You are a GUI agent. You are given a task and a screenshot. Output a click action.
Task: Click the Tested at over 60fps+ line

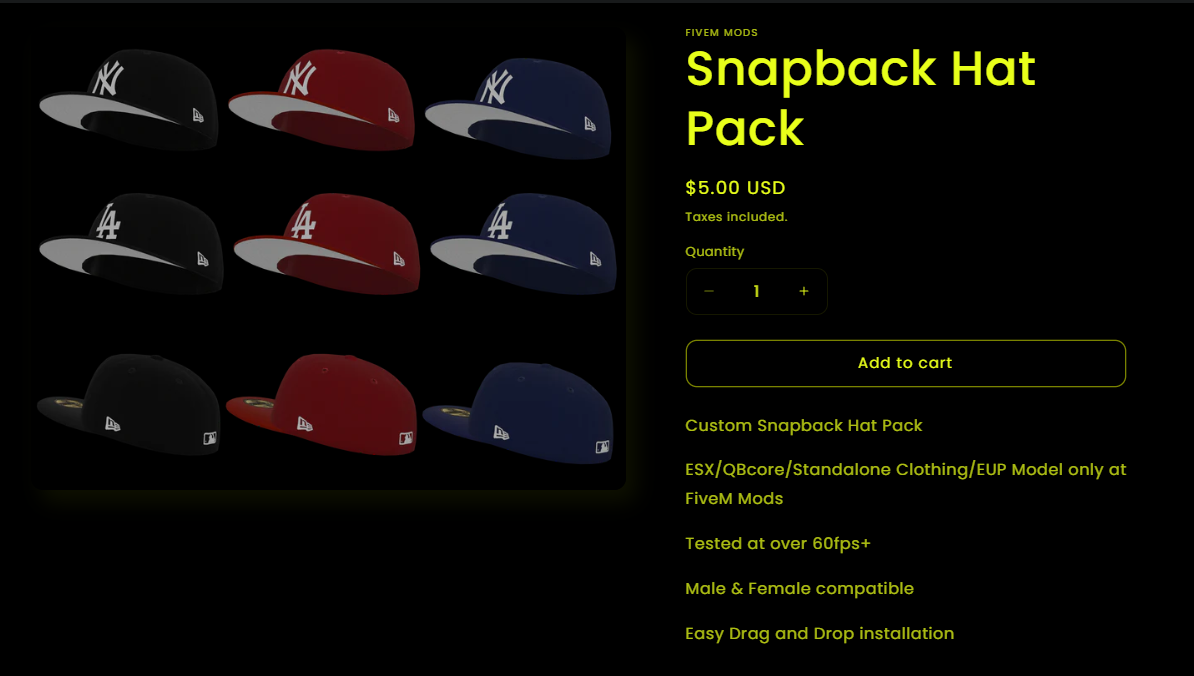777,544
